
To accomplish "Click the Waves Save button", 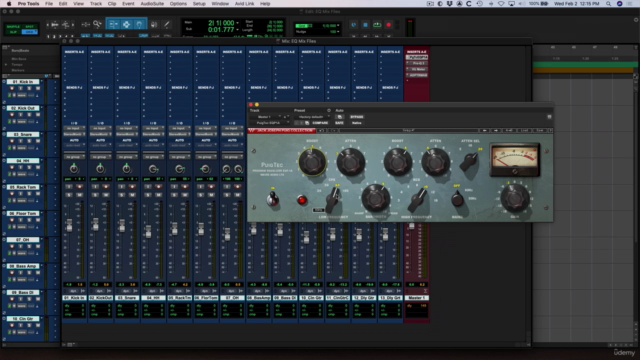I will coord(539,131).
